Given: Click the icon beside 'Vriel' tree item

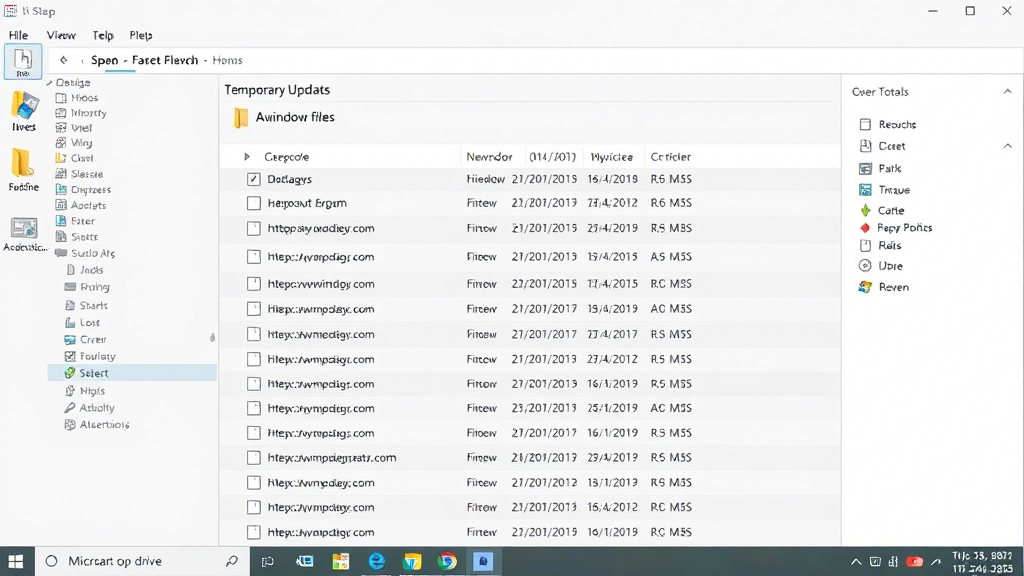Looking at the screenshot, I should tap(61, 128).
